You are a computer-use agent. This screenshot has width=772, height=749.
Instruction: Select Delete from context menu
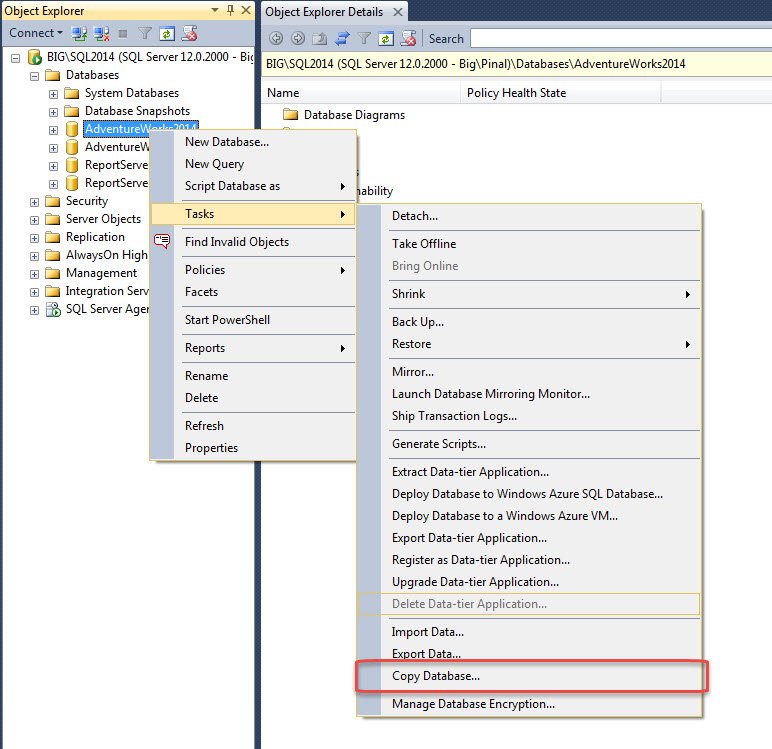(253, 397)
